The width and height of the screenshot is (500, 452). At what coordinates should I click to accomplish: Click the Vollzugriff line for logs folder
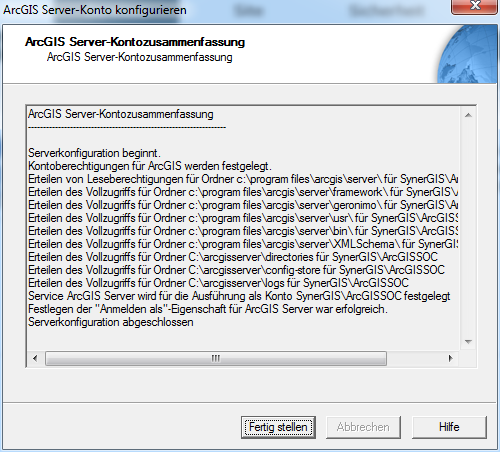(218, 283)
